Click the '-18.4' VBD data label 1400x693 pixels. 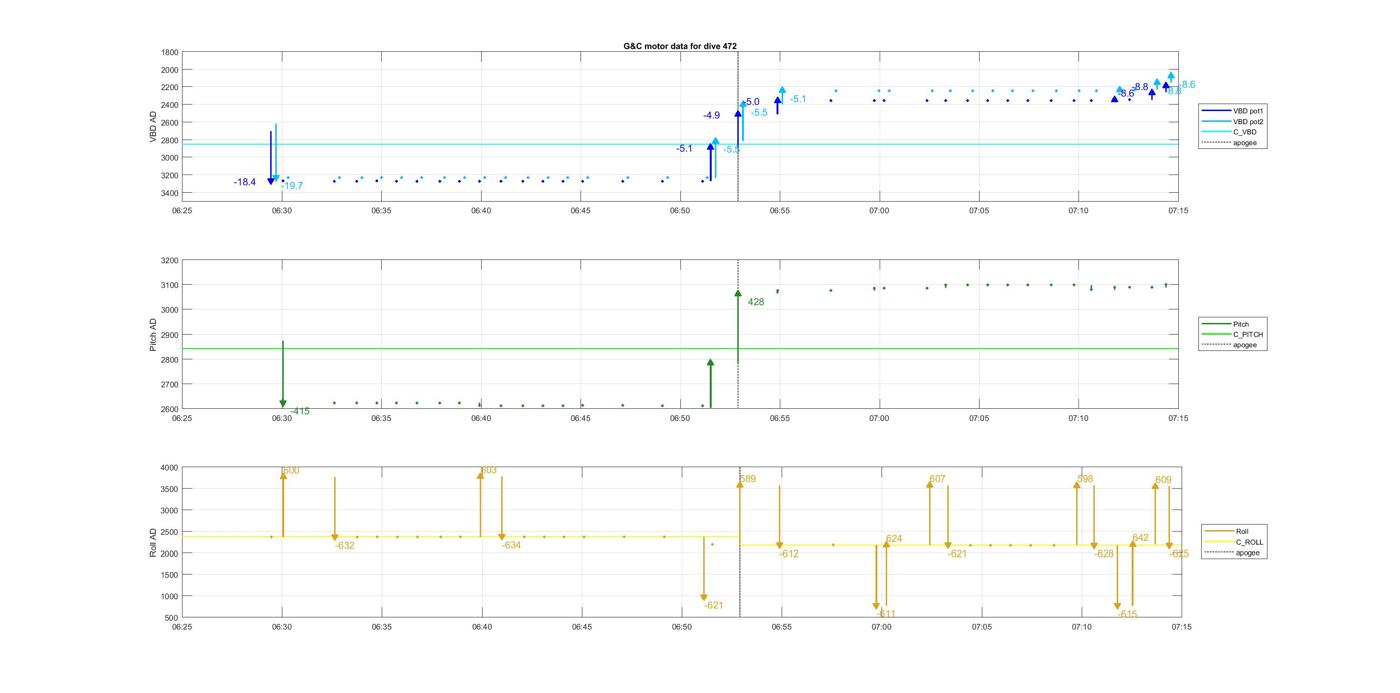pyautogui.click(x=245, y=182)
